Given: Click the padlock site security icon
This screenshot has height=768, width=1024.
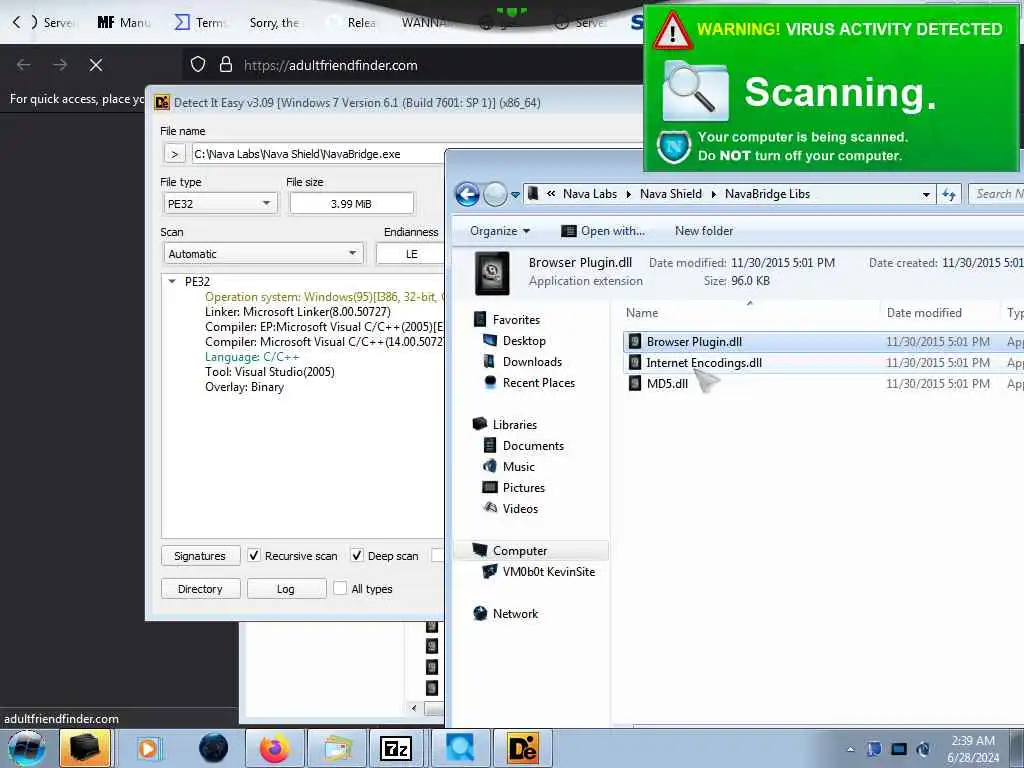Looking at the screenshot, I should tap(226, 64).
